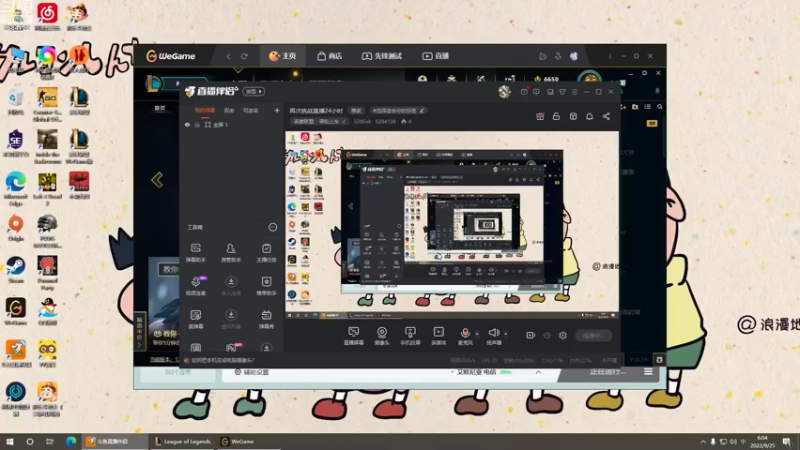The image size is (800, 450).
Task: Open the Steam desktop shortcut
Action: [16, 270]
